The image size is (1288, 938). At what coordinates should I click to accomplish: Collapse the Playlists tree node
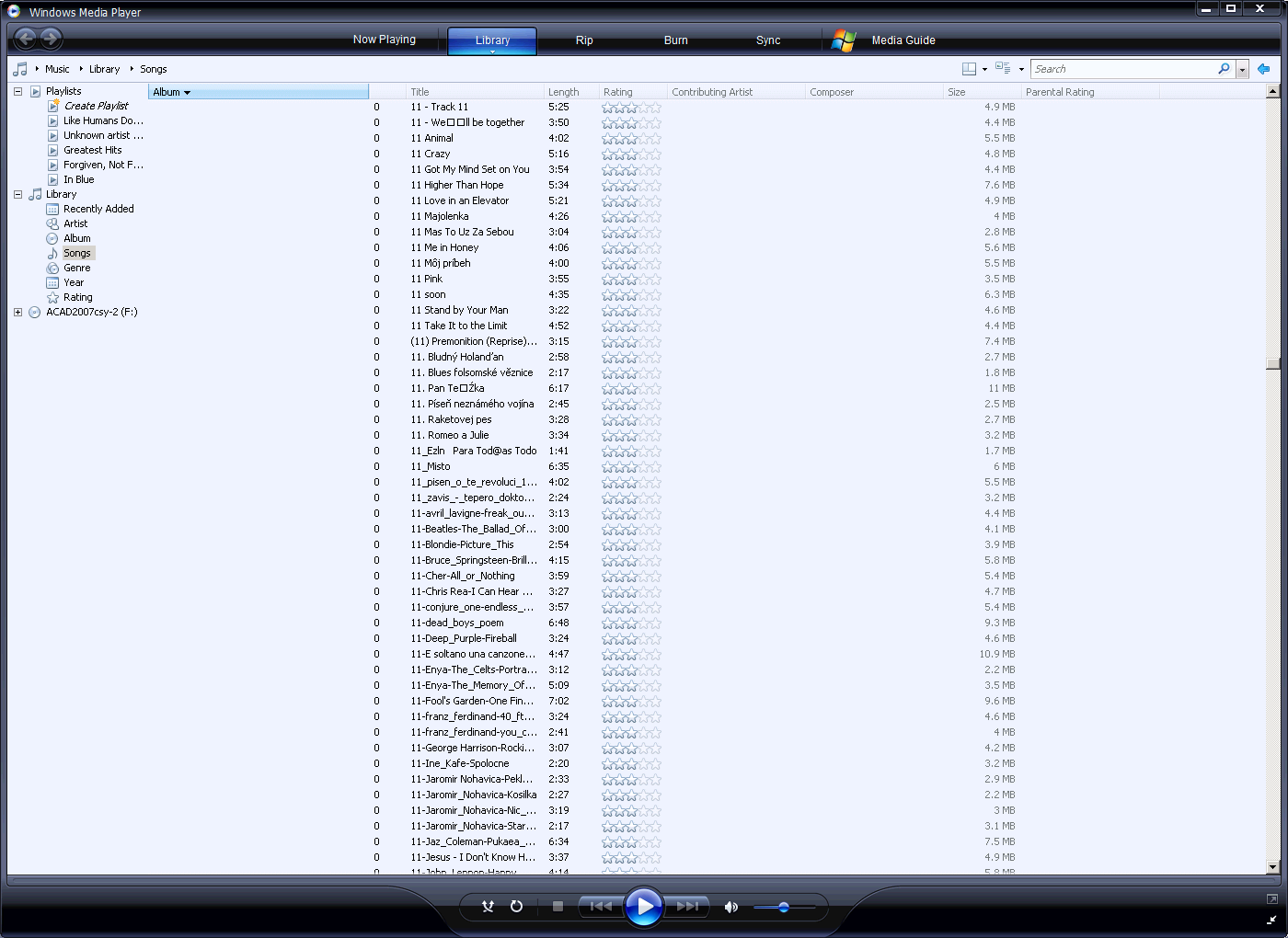click(x=17, y=91)
